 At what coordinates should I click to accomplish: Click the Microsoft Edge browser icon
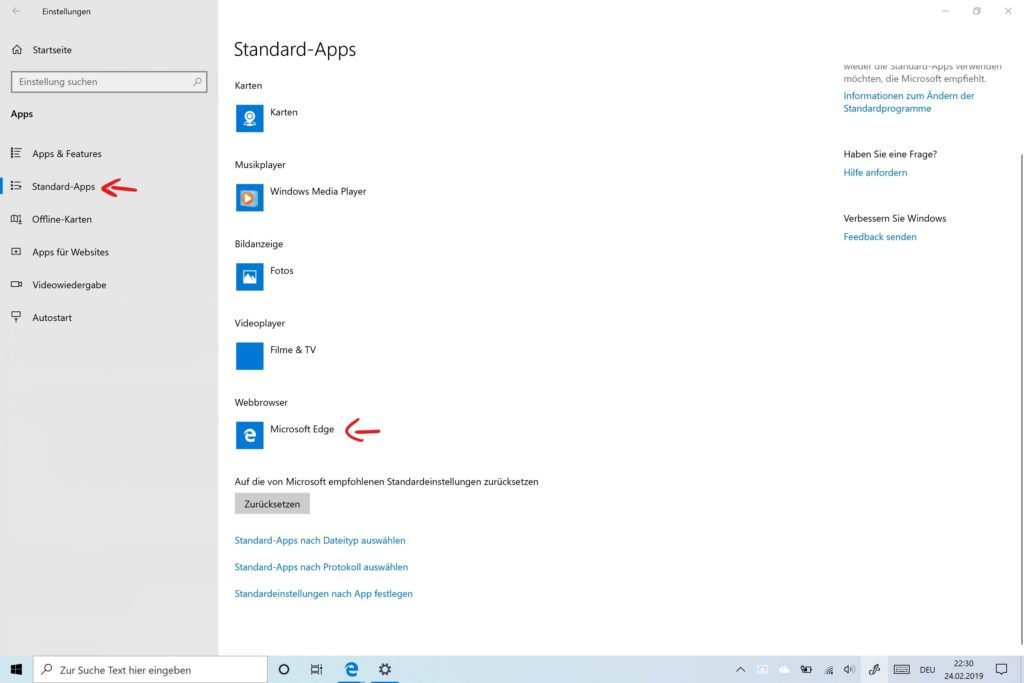[249, 435]
